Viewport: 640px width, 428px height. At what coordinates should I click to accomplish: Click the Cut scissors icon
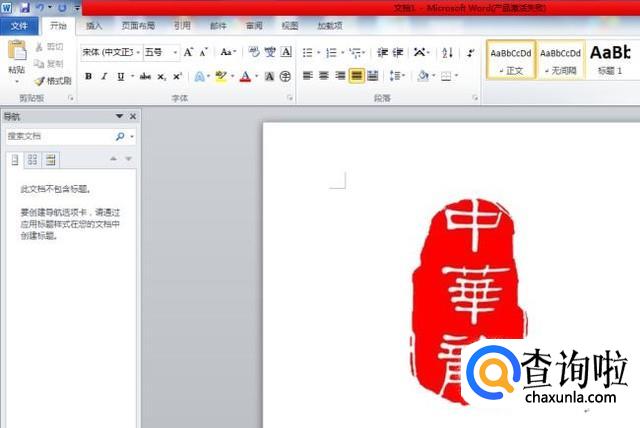pyautogui.click(x=39, y=47)
